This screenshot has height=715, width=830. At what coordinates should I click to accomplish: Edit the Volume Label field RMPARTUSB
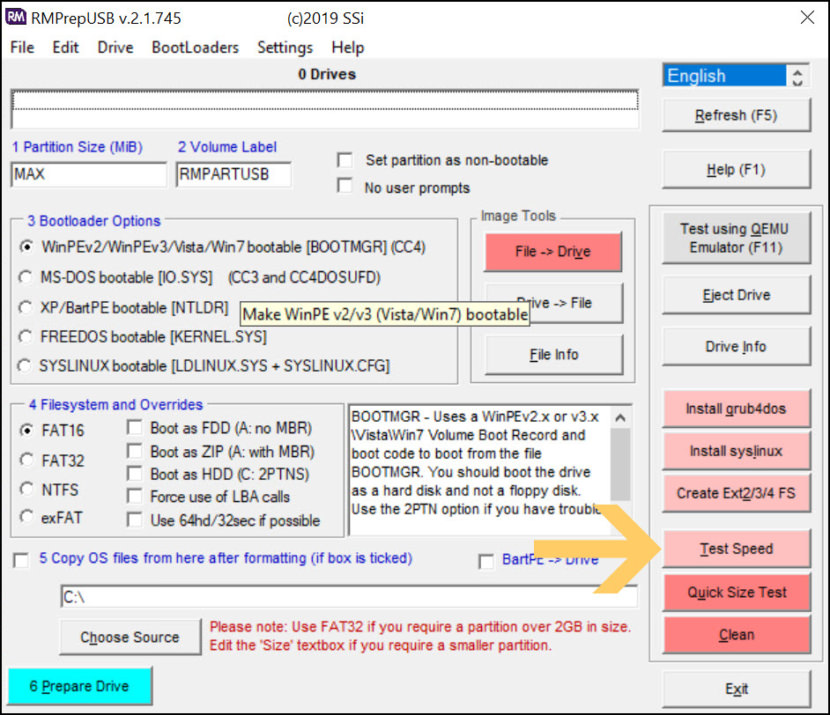[x=232, y=173]
